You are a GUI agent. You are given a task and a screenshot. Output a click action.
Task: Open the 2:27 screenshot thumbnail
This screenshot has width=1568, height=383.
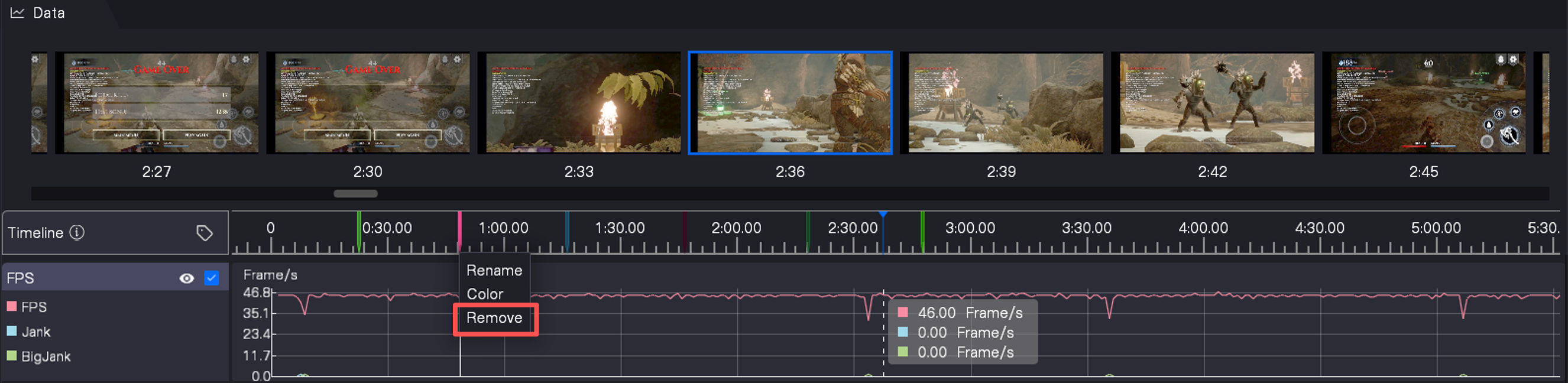pyautogui.click(x=157, y=103)
